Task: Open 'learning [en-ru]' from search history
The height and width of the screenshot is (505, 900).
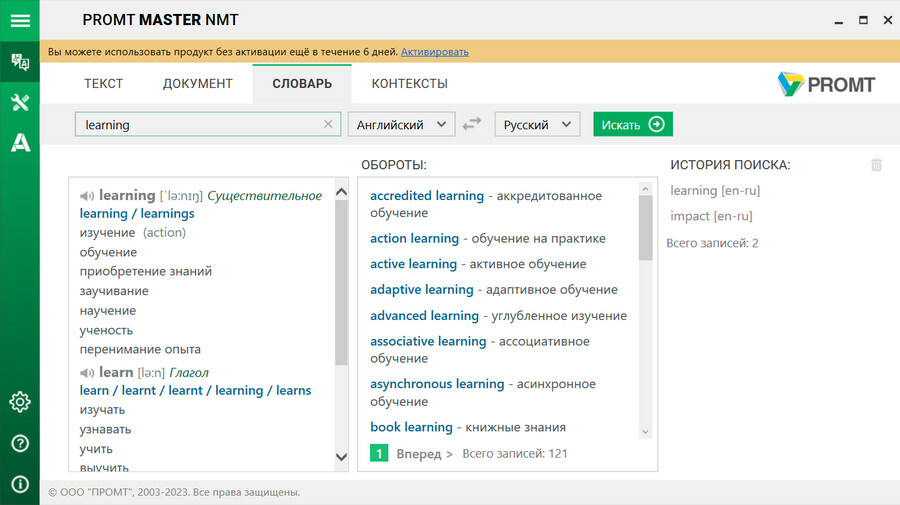Action: pos(715,191)
